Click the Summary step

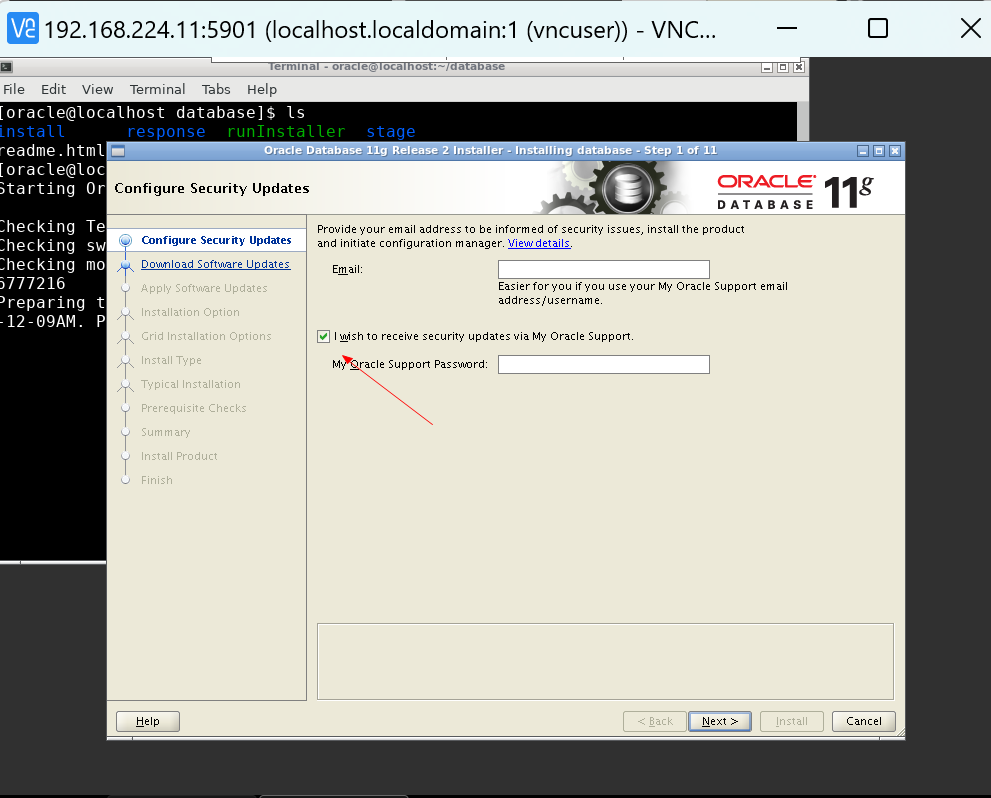pyautogui.click(x=166, y=432)
